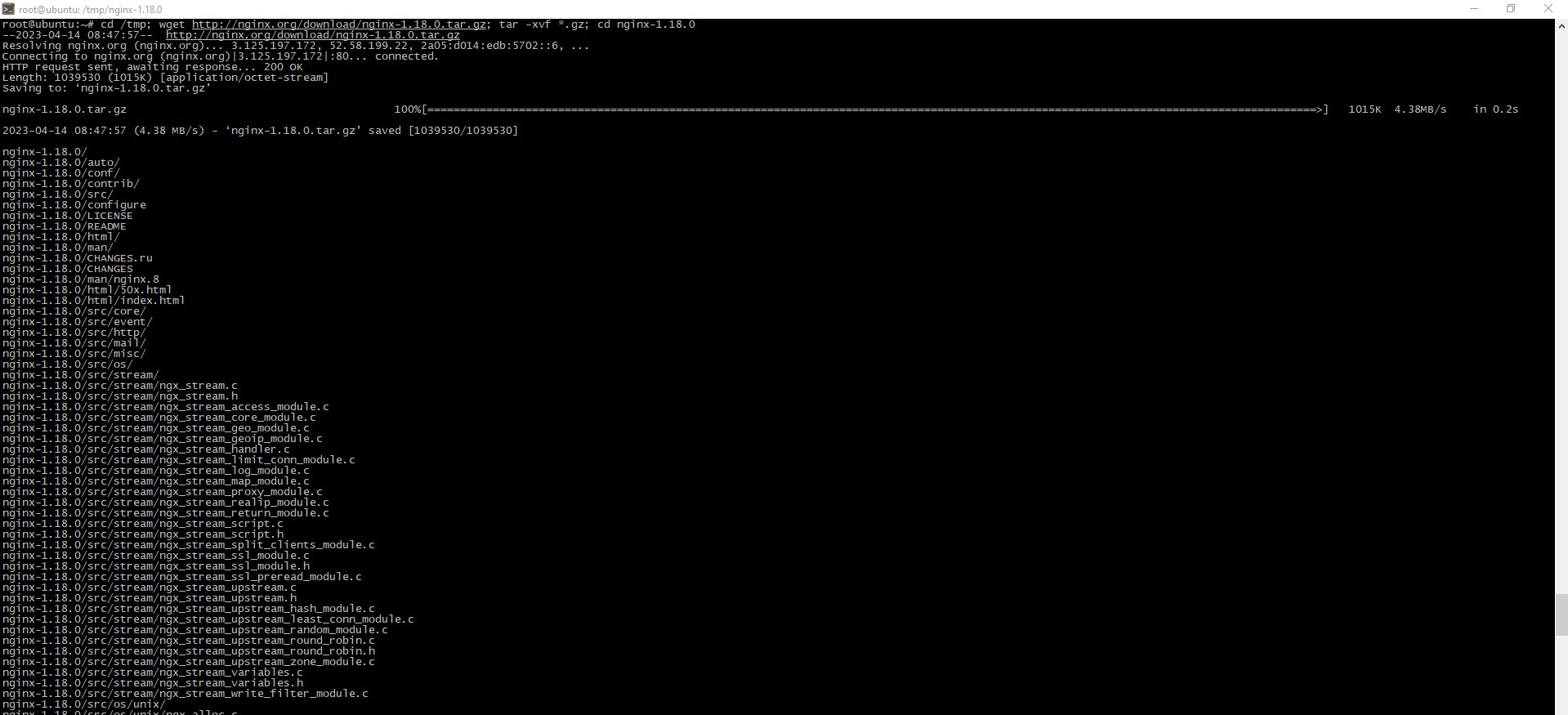
Task: Select the ngx_stream.c file line
Action: tap(120, 386)
